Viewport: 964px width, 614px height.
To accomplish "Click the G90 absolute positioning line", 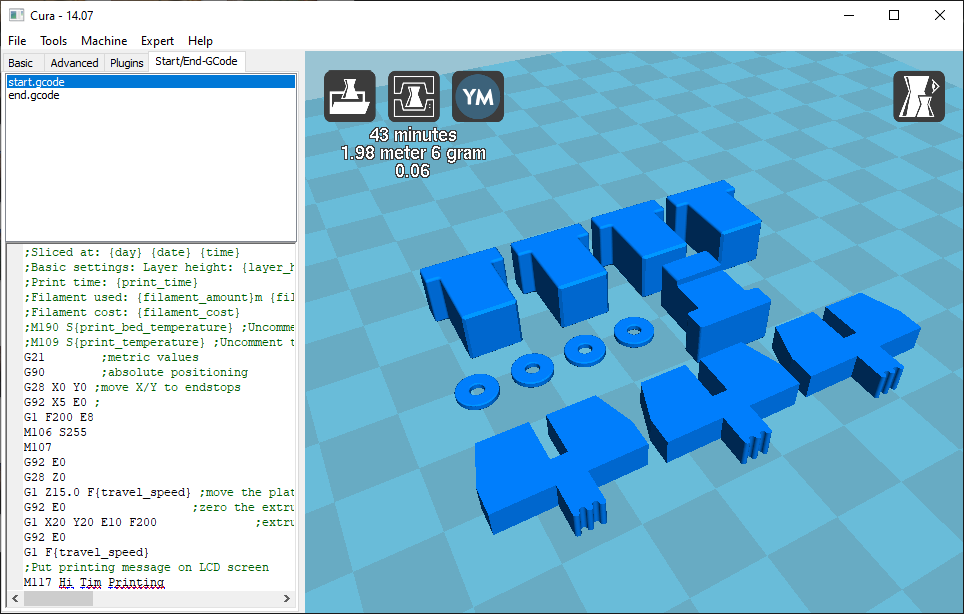I will point(136,372).
